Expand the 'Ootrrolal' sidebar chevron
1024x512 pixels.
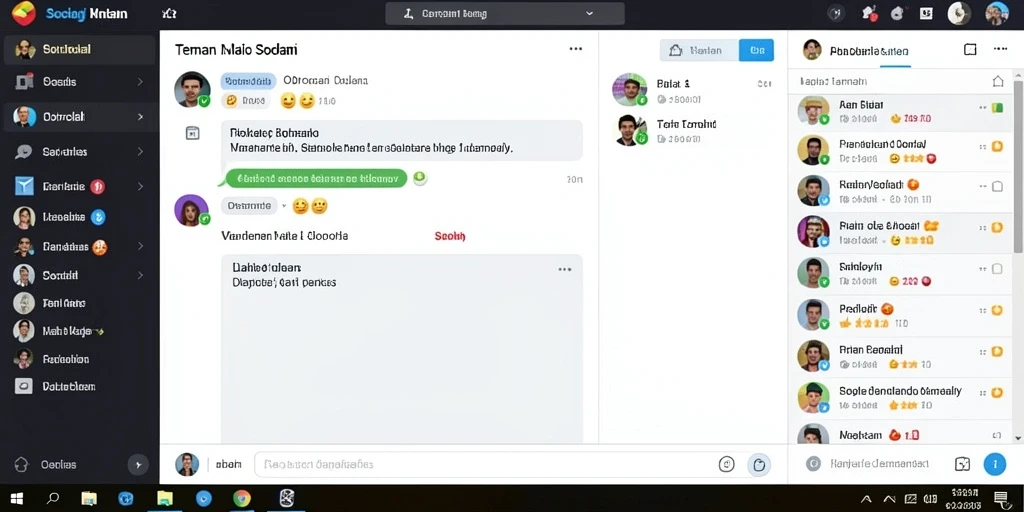pyautogui.click(x=140, y=117)
